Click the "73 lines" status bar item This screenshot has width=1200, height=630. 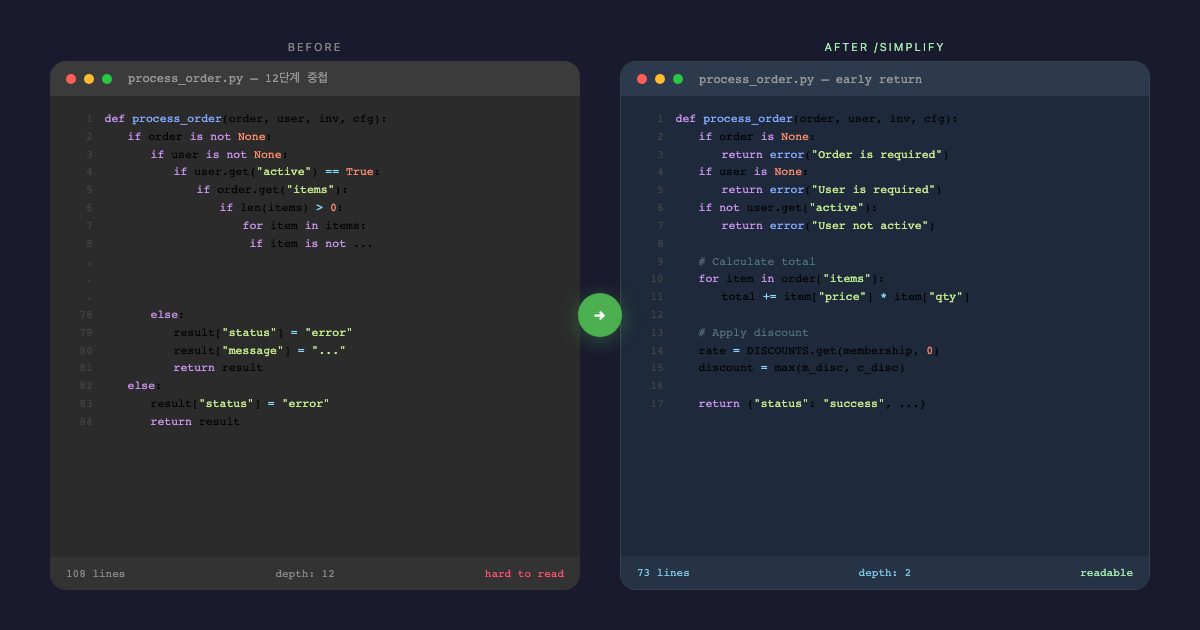click(x=663, y=573)
